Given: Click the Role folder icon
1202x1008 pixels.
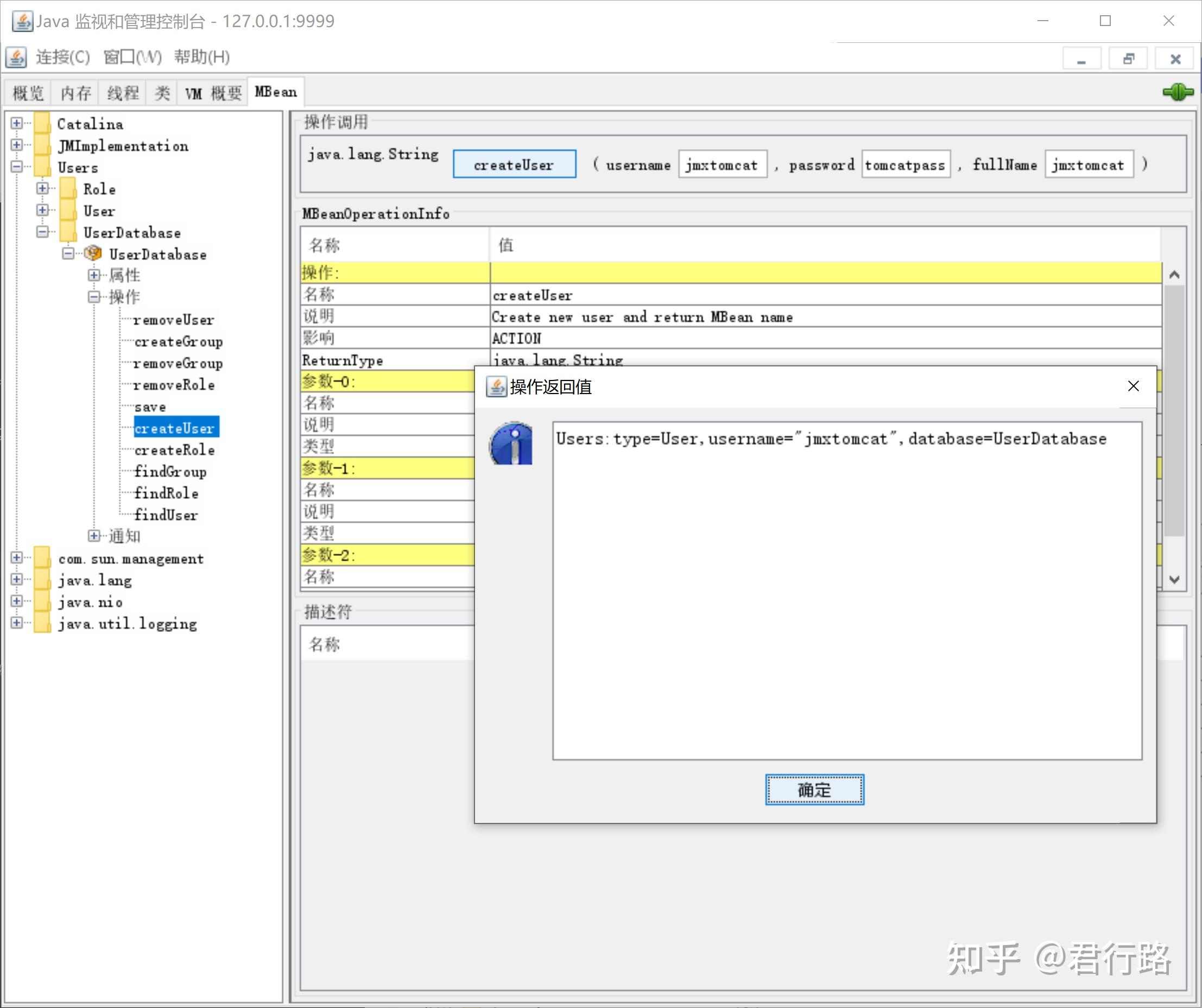Looking at the screenshot, I should [x=68, y=188].
